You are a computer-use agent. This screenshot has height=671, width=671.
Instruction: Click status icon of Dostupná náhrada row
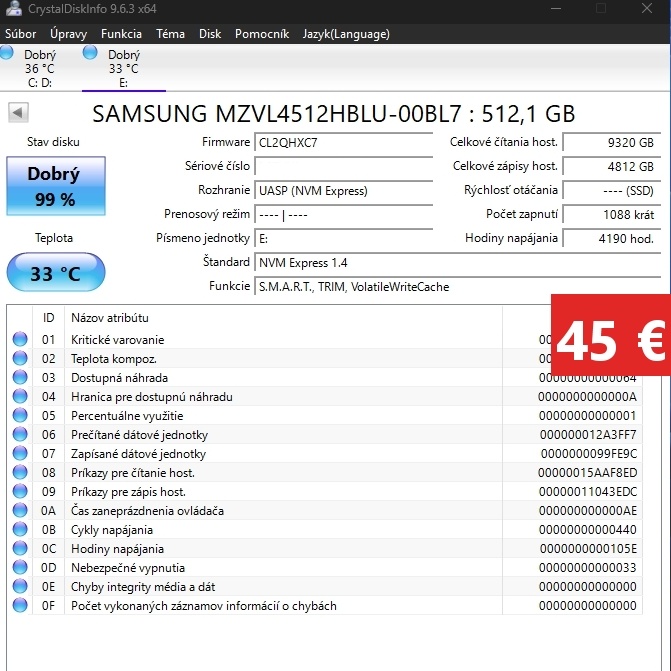tap(20, 377)
